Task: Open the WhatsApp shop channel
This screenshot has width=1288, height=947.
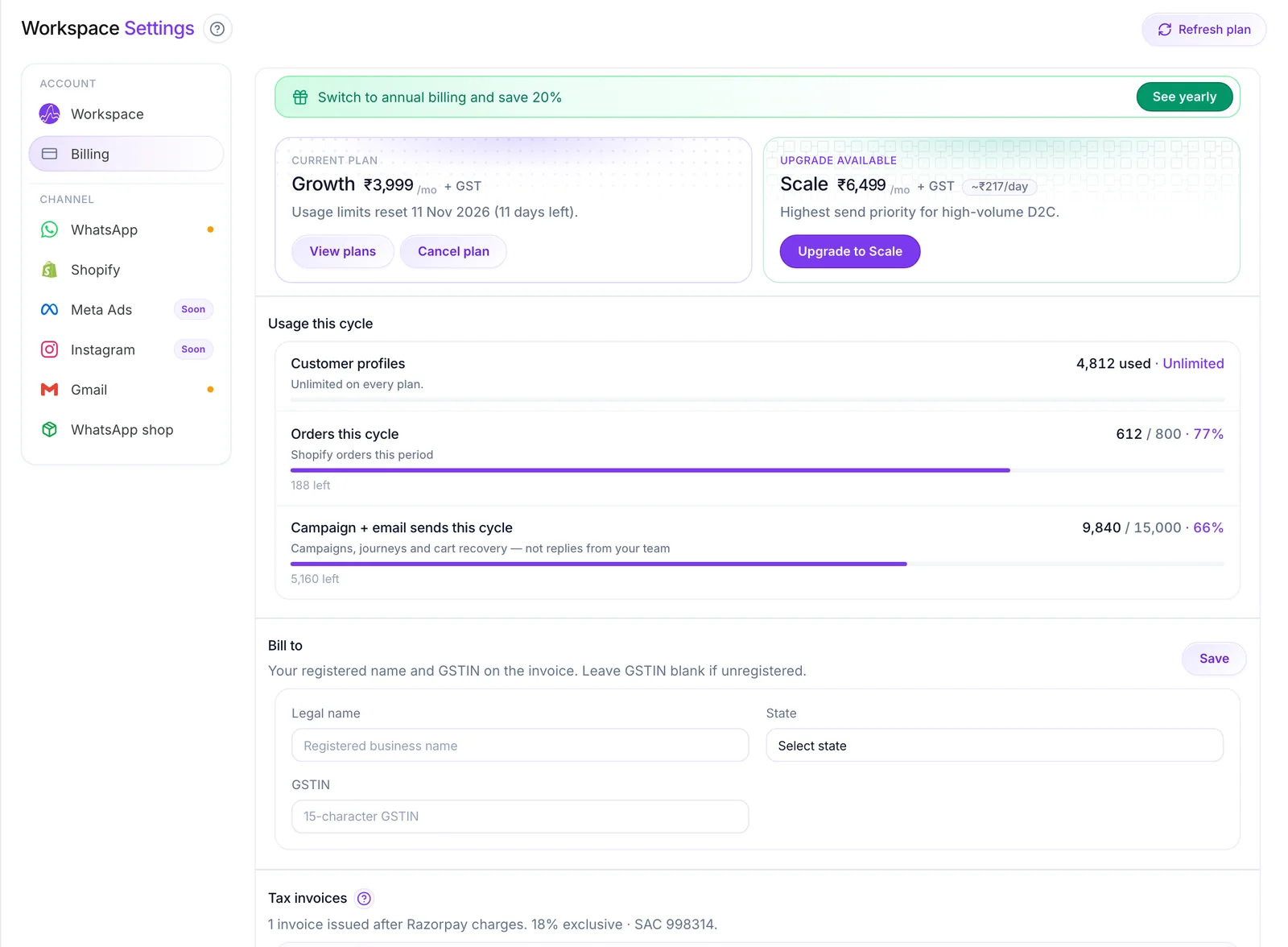Action: (x=126, y=429)
